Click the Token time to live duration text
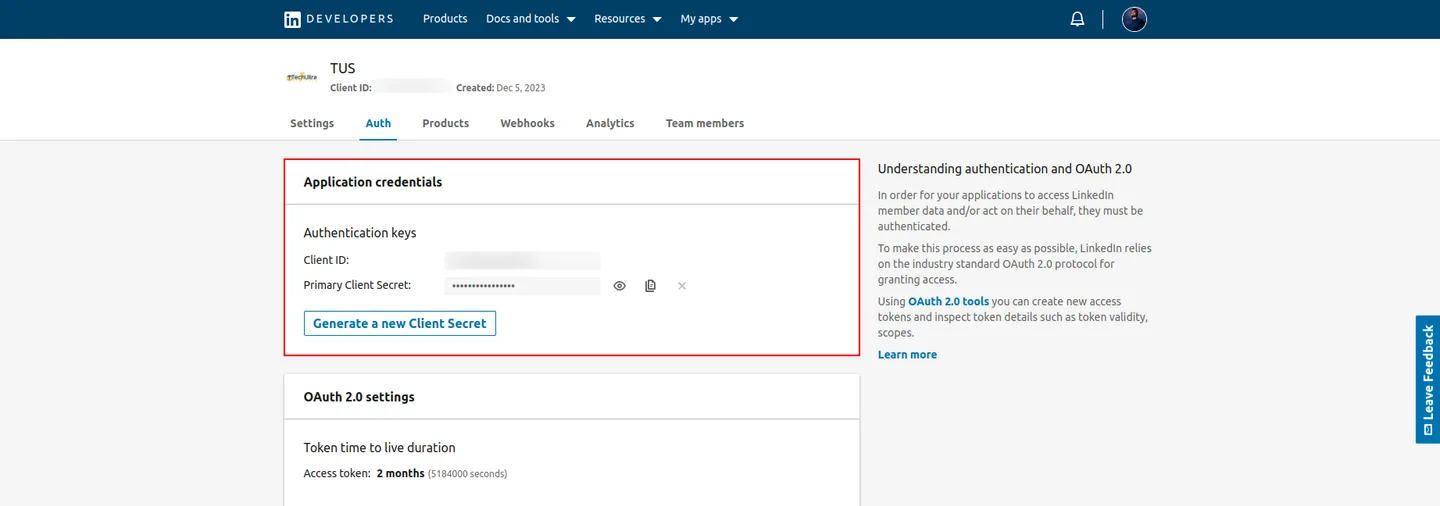Screen dimensions: 1440x506 380,448
